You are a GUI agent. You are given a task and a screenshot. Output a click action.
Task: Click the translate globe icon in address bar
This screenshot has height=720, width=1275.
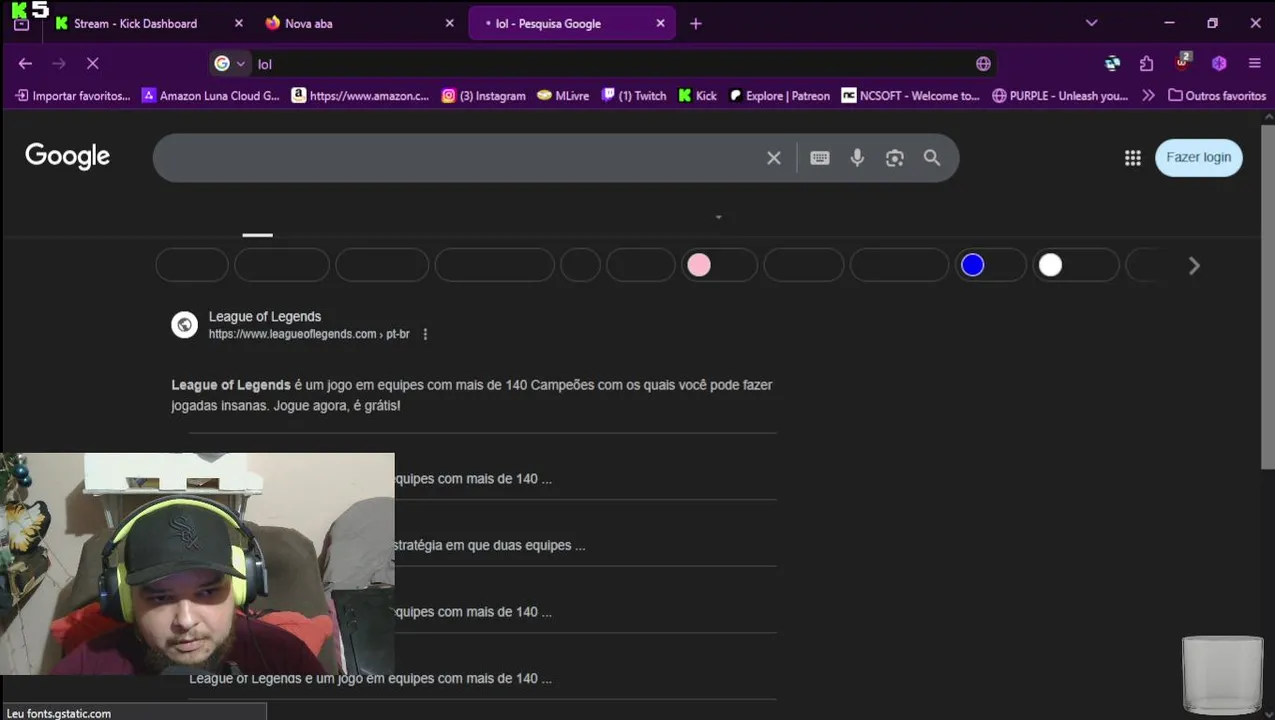point(983,63)
